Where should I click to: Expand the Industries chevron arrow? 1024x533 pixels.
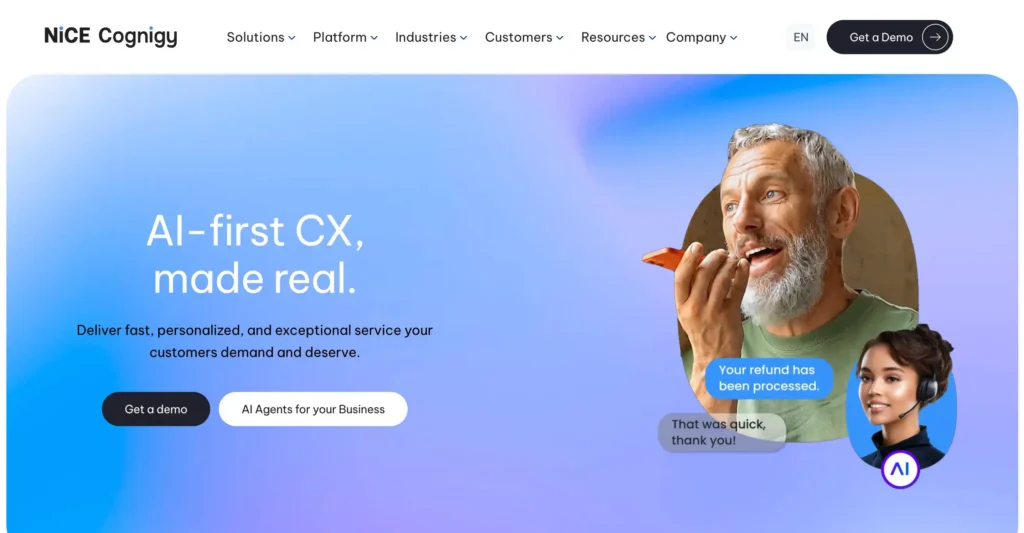[464, 38]
